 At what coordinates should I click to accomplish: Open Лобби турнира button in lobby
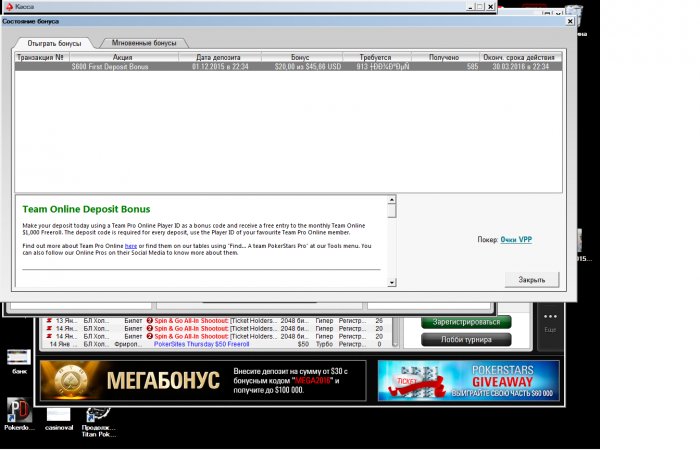click(466, 340)
